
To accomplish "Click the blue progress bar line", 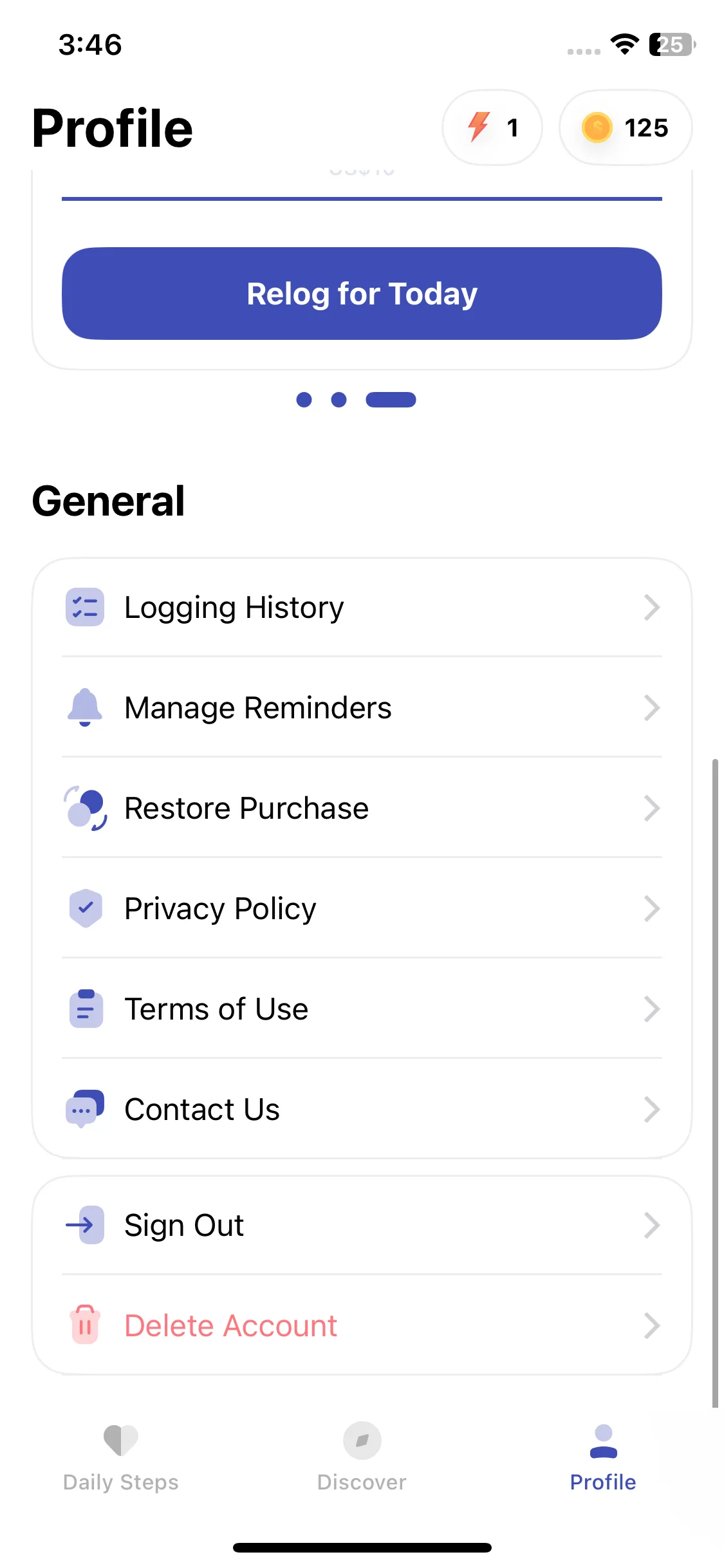I will click(x=362, y=199).
